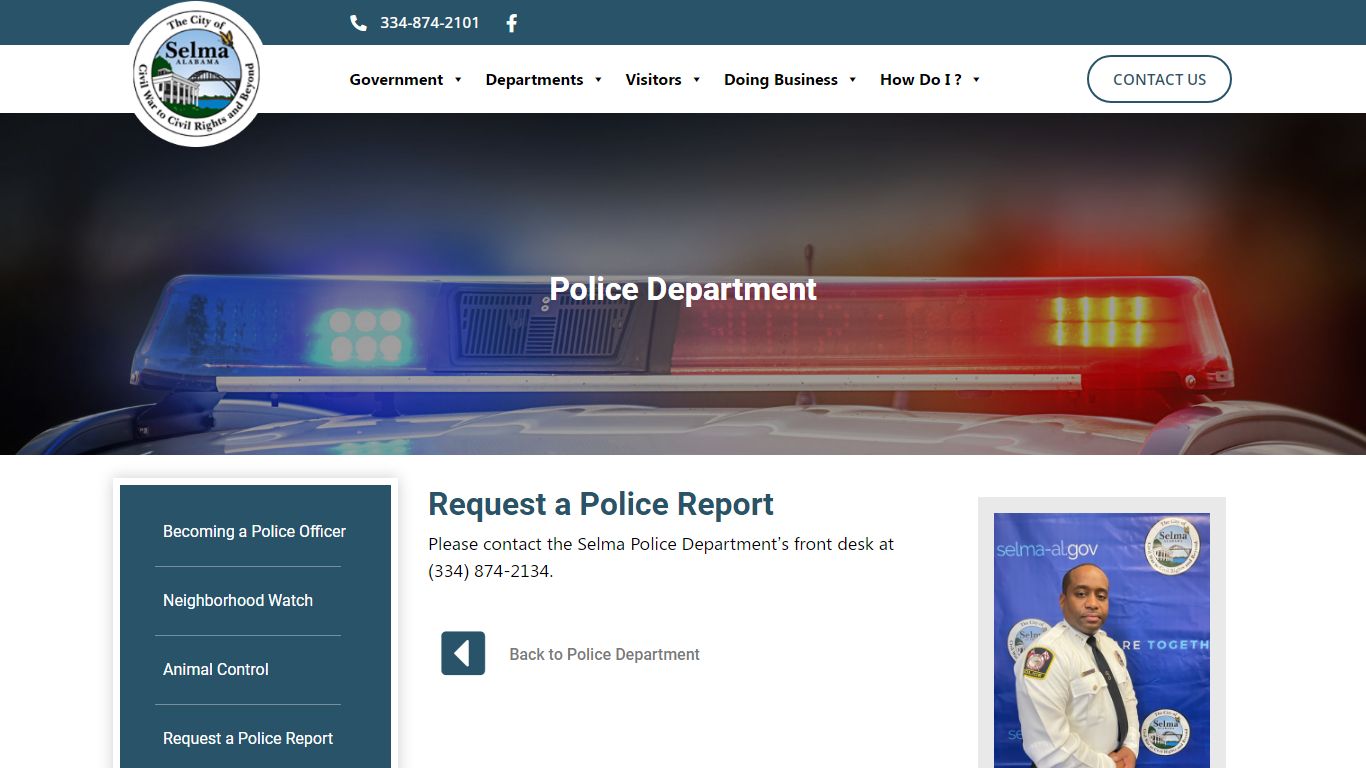Open Neighborhood Watch sidebar link

[238, 600]
